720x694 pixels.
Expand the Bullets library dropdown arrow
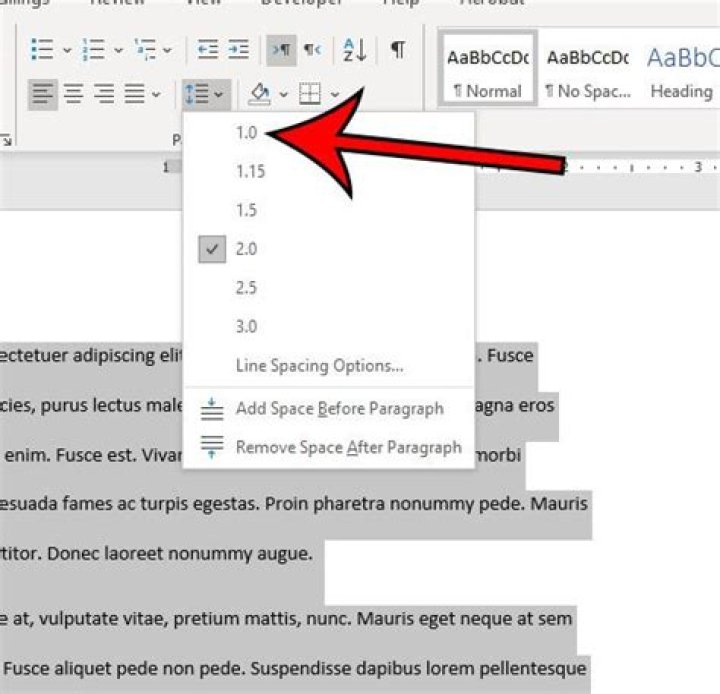tap(66, 50)
